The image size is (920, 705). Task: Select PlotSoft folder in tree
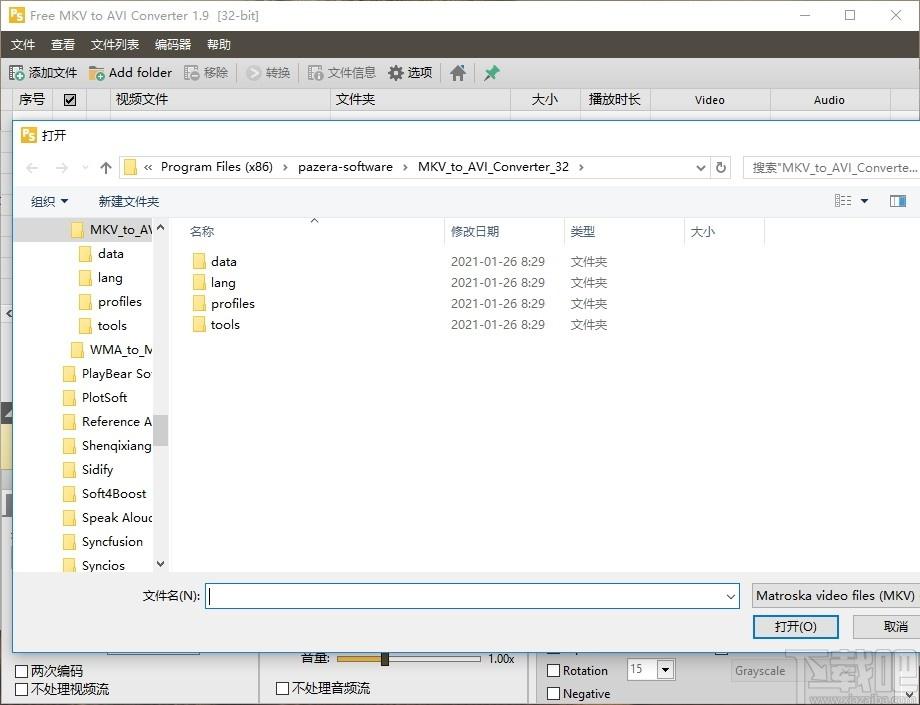tap(95, 398)
